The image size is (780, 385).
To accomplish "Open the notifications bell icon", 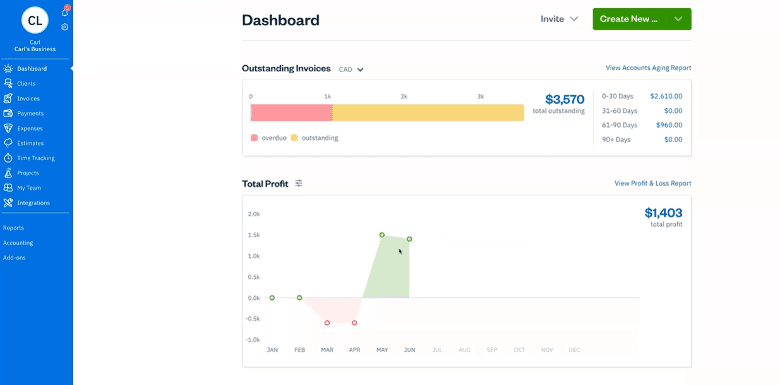I will tap(65, 12).
